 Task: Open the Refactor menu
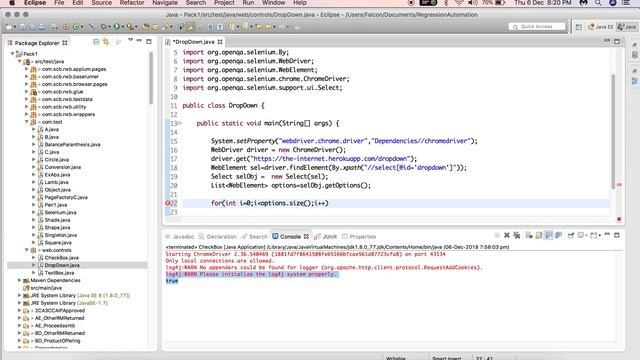pyautogui.click(x=132, y=3)
